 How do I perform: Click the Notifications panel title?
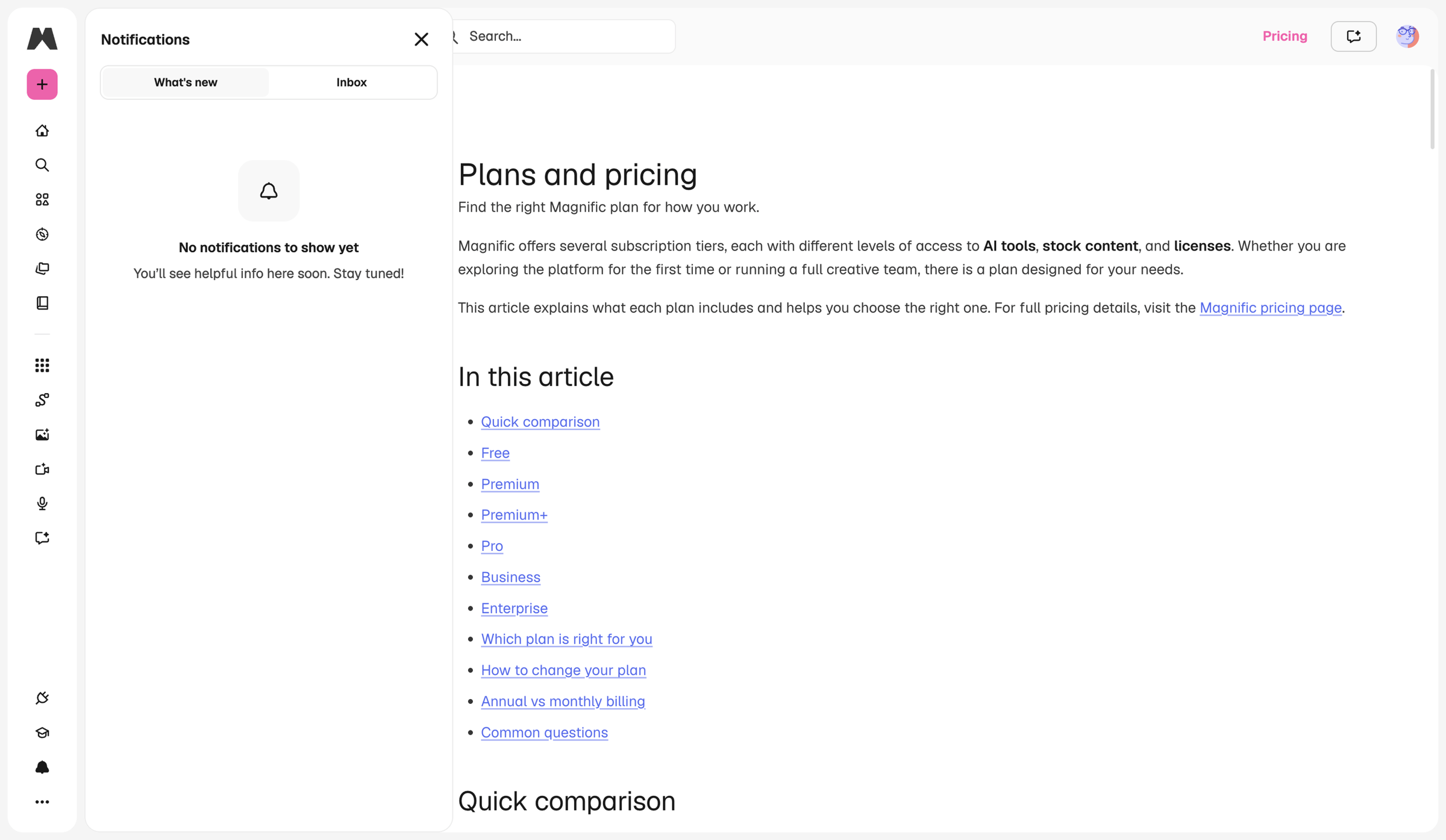tap(145, 40)
